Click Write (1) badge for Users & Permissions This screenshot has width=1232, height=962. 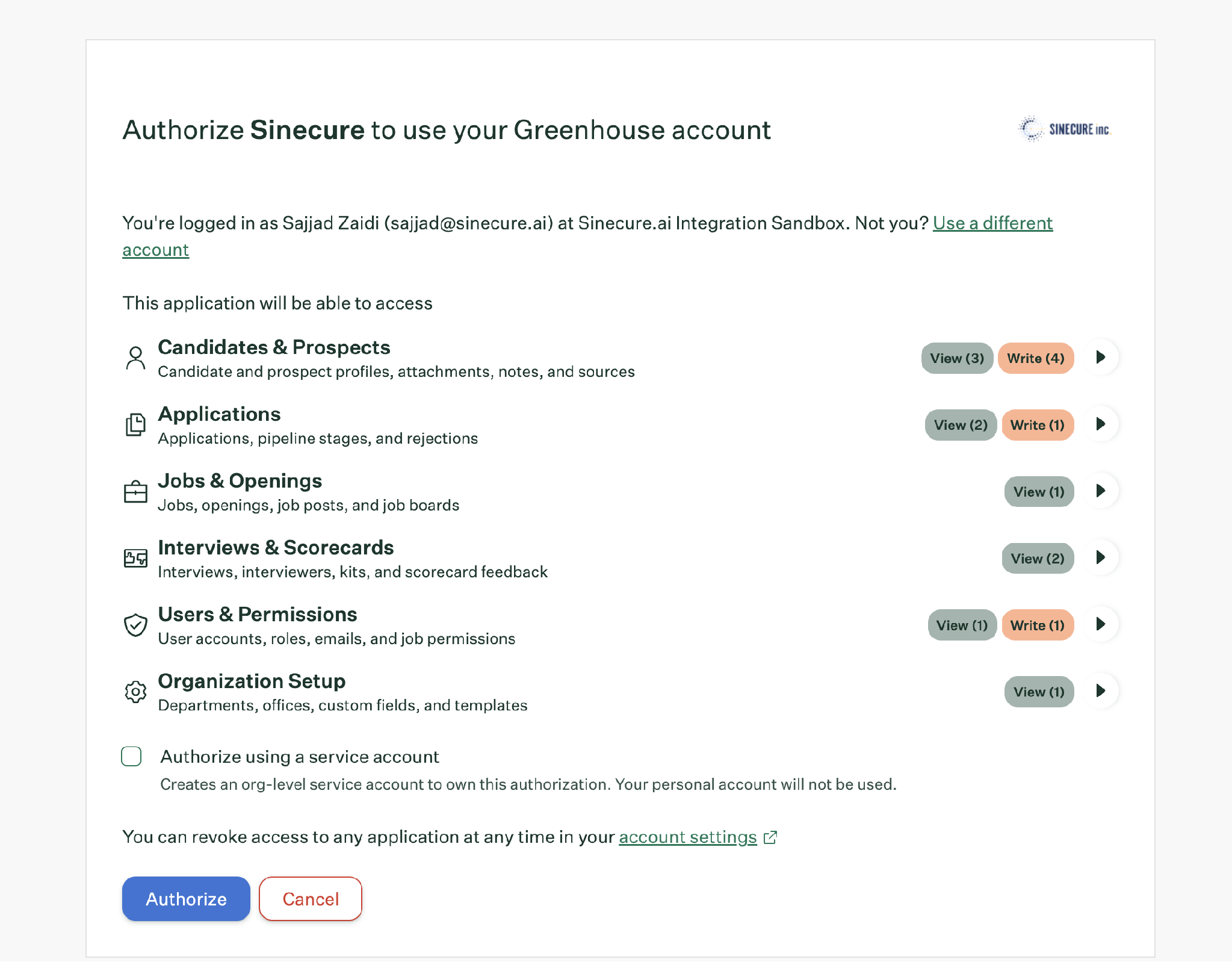coord(1038,625)
